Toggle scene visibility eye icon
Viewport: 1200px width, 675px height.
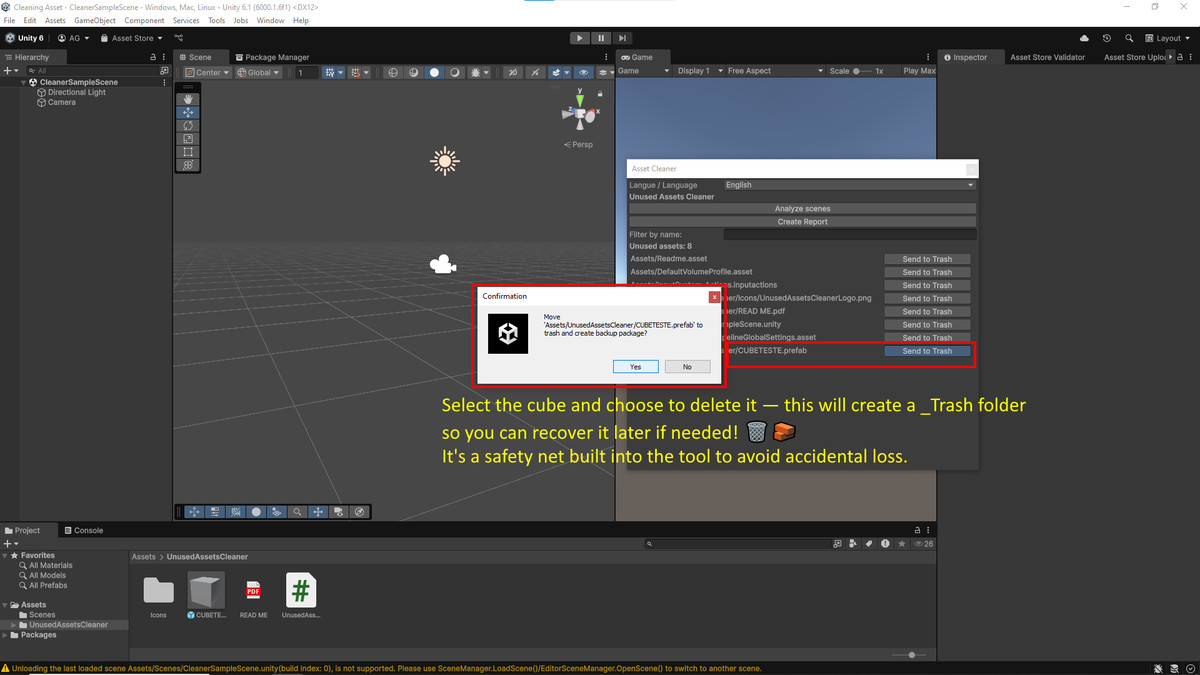[x=584, y=72]
